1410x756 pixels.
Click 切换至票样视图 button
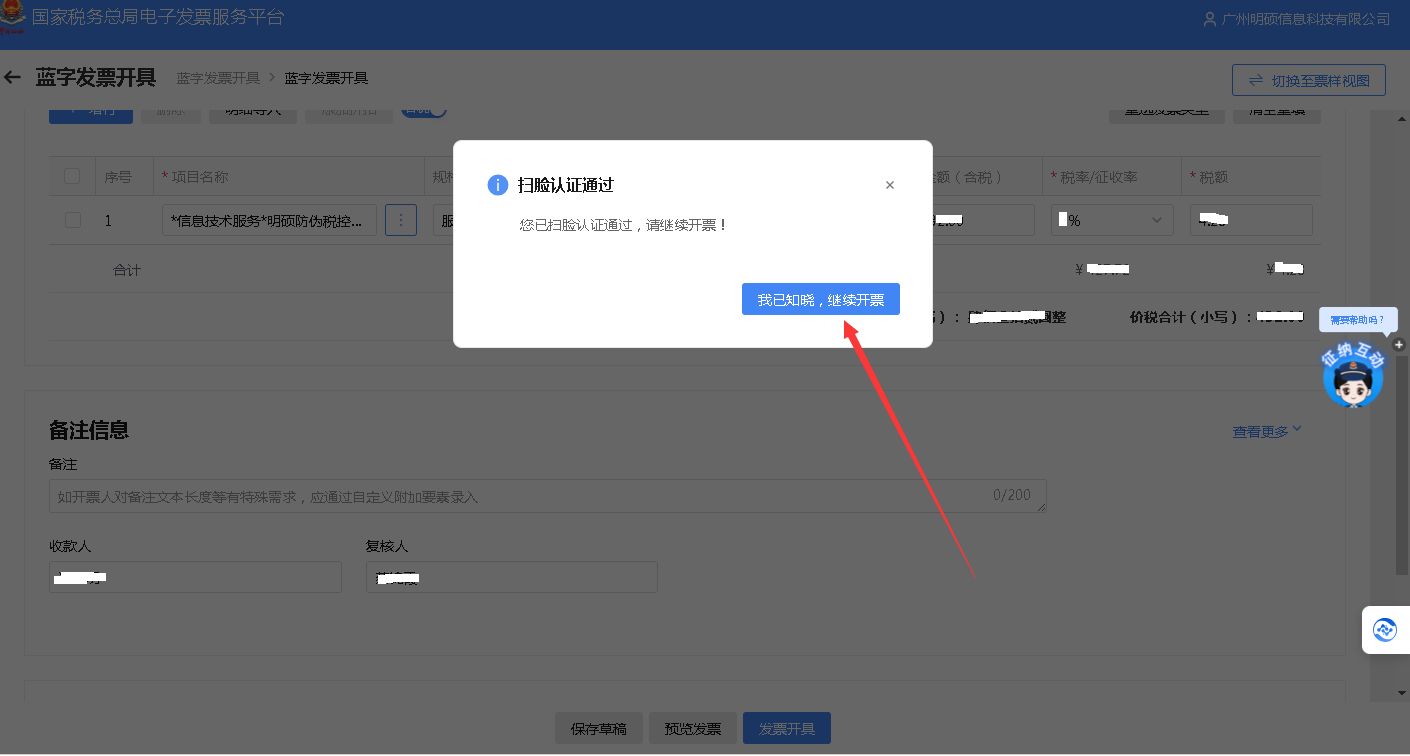pyautogui.click(x=1308, y=80)
